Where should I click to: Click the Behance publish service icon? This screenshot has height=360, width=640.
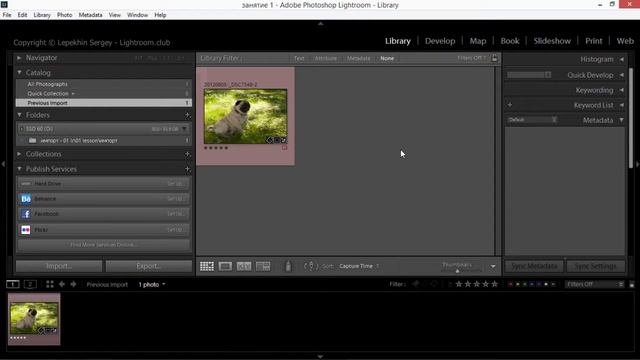pos(26,199)
